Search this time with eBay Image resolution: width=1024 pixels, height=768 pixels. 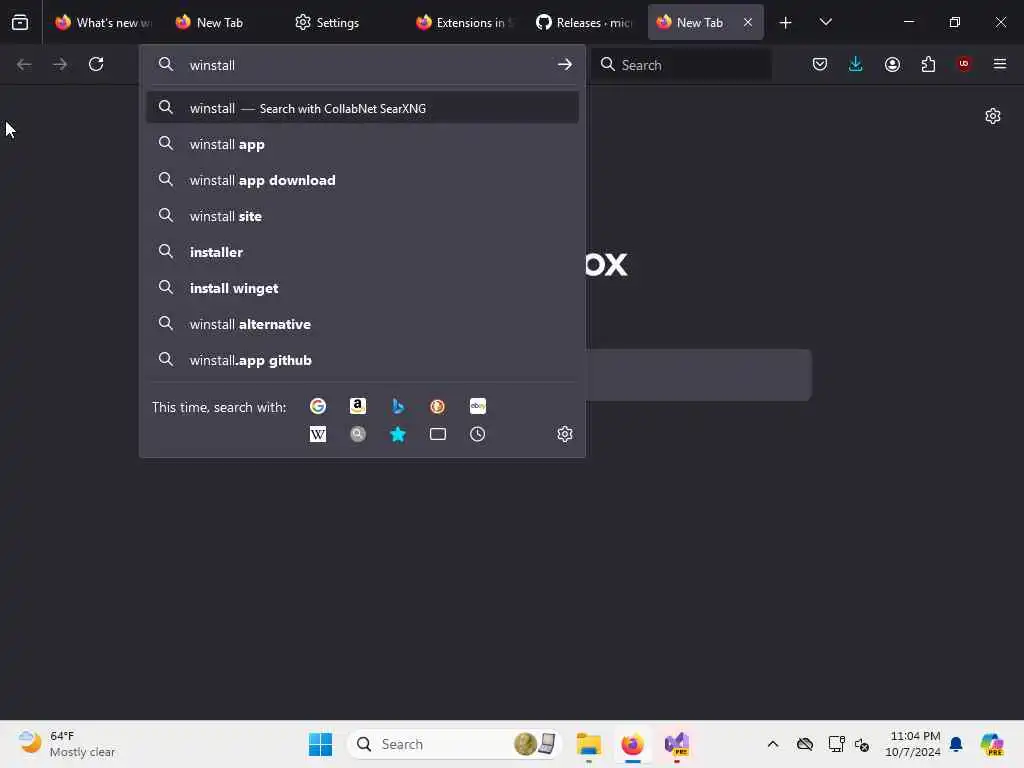point(477,406)
